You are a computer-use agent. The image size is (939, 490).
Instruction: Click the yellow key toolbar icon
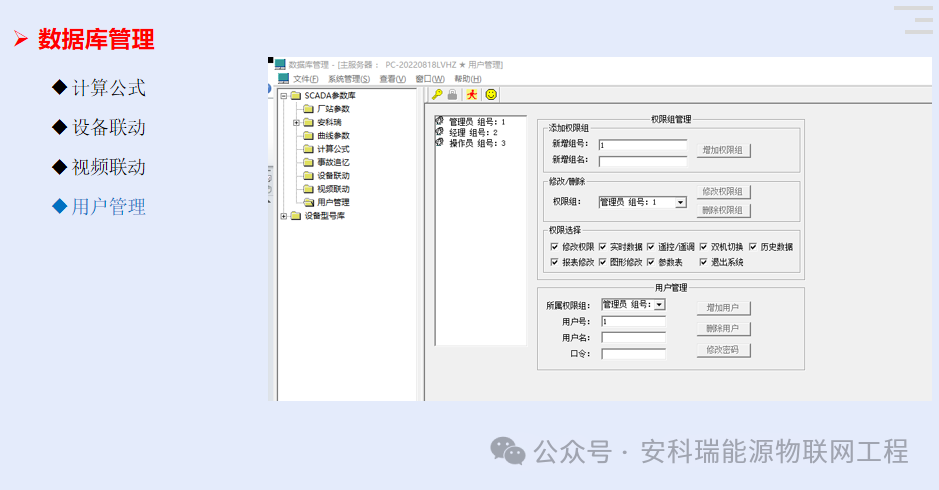click(x=437, y=95)
